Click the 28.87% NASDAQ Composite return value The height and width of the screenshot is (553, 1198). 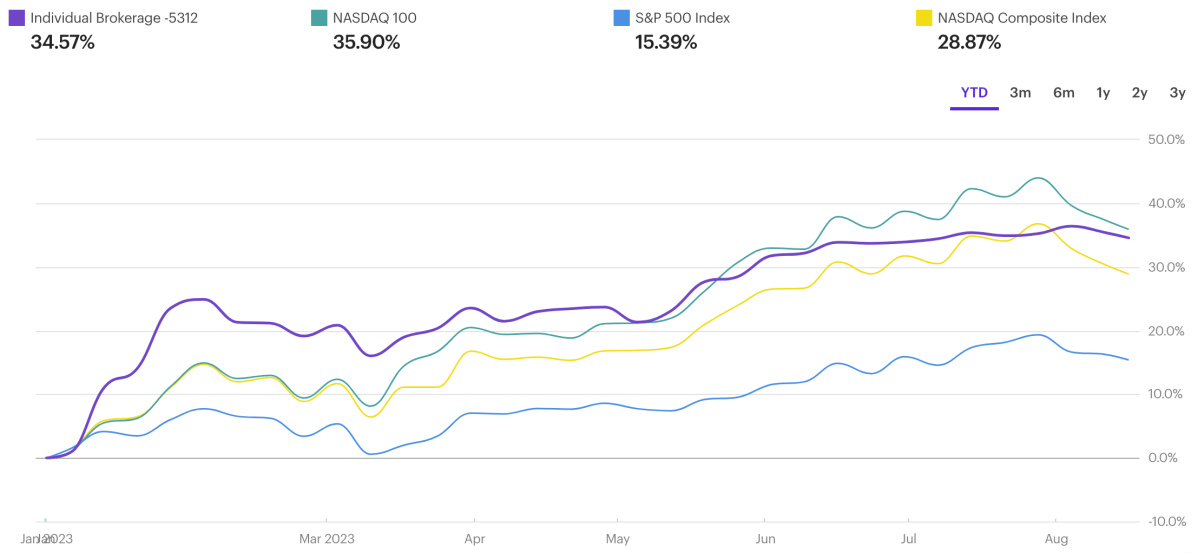pyautogui.click(x=969, y=42)
